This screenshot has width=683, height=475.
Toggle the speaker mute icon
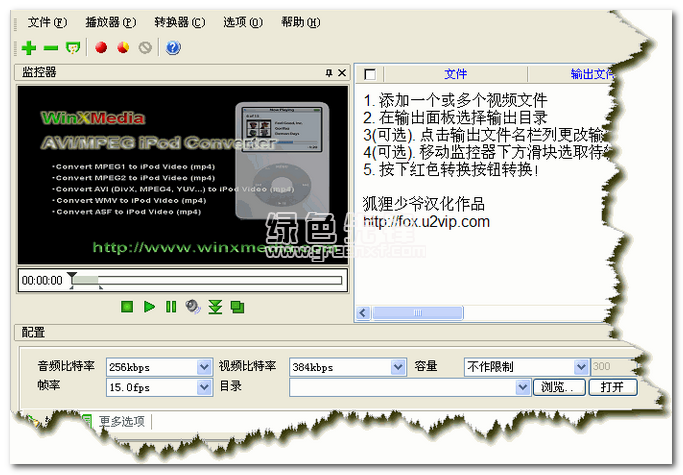click(193, 307)
